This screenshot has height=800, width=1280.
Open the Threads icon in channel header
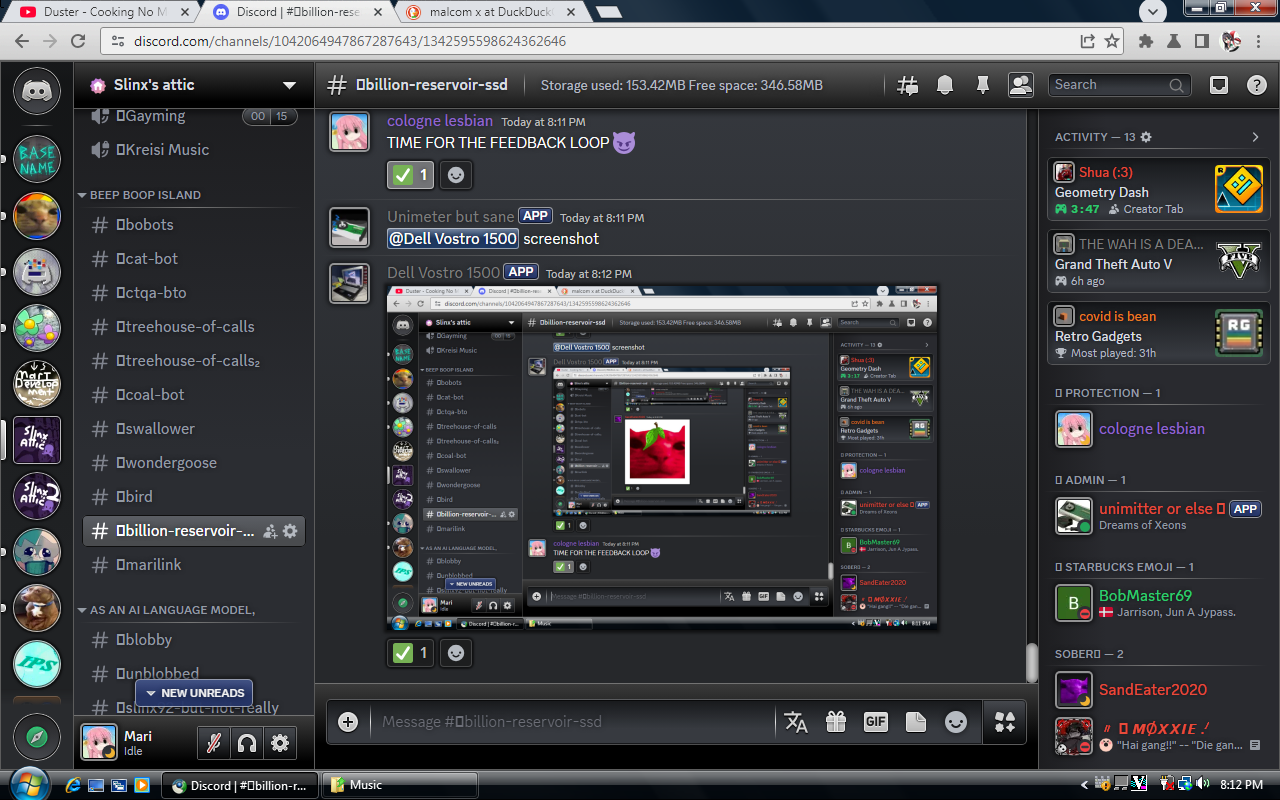(907, 85)
